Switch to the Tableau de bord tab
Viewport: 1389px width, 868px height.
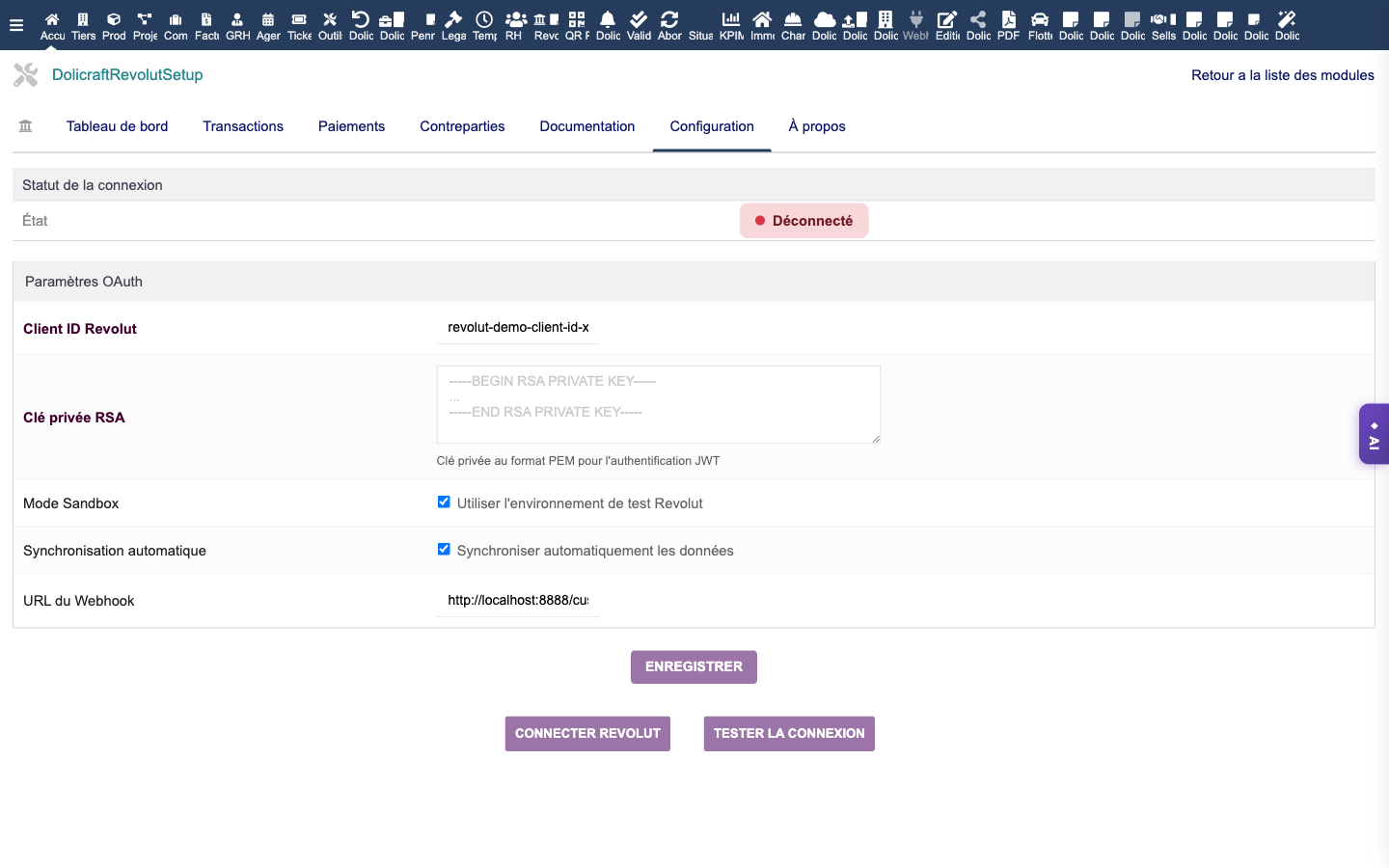(117, 126)
